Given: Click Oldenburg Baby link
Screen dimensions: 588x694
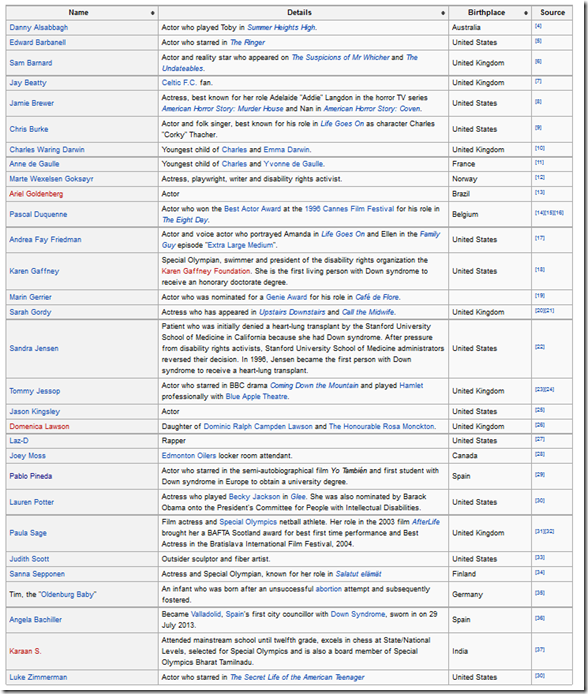Looking at the screenshot, I should click(x=68, y=594).
